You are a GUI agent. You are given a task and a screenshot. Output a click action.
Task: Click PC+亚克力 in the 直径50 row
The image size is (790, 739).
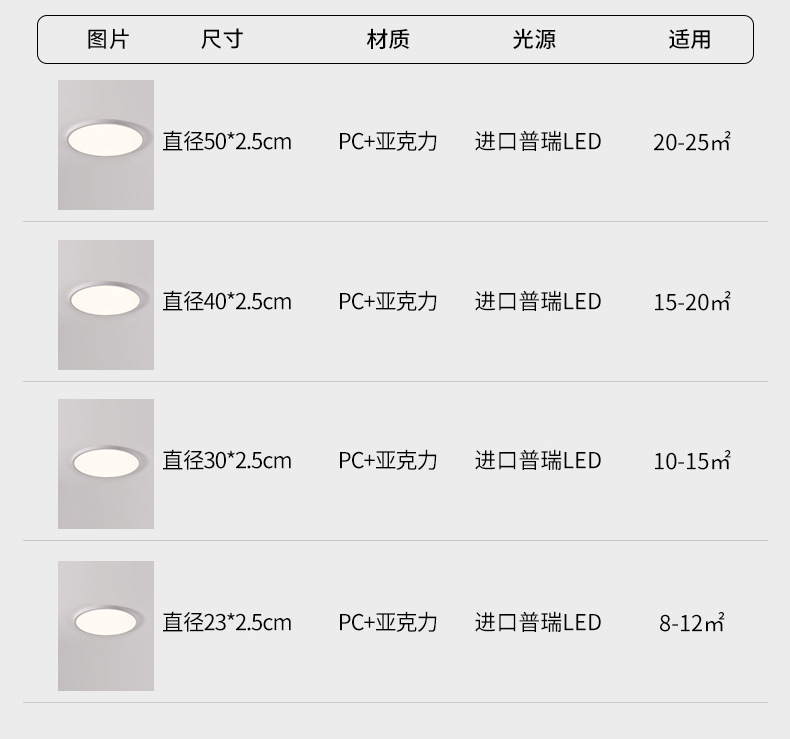pos(388,142)
